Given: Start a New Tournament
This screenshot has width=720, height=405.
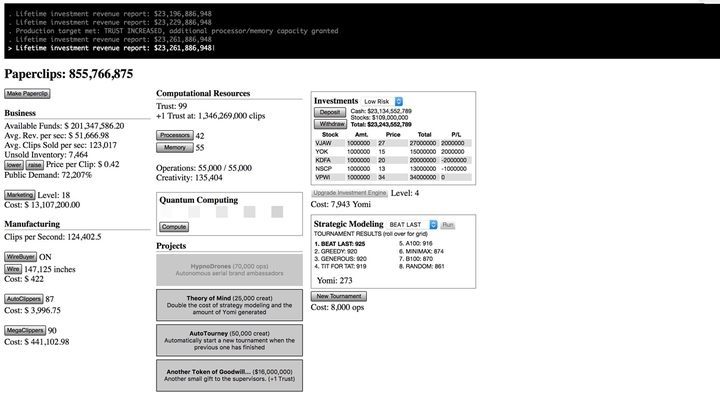Looking at the screenshot, I should pos(338,296).
